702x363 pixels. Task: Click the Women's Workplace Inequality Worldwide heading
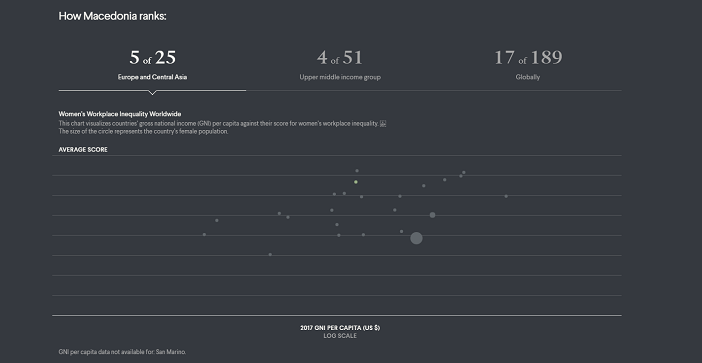(120, 114)
